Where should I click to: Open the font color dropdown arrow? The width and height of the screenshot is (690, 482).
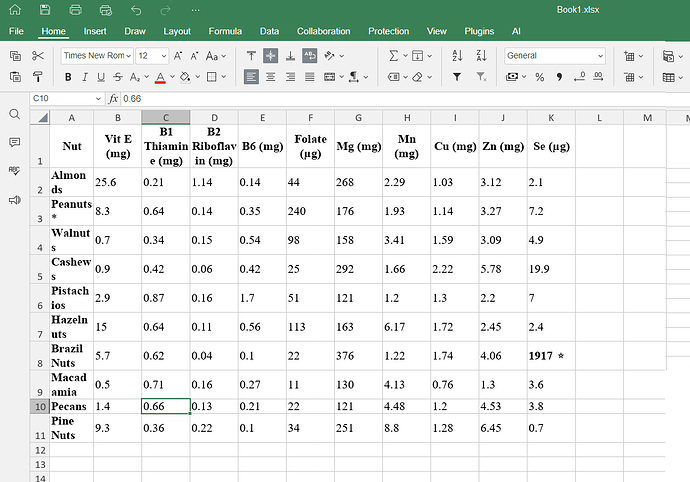[172, 77]
